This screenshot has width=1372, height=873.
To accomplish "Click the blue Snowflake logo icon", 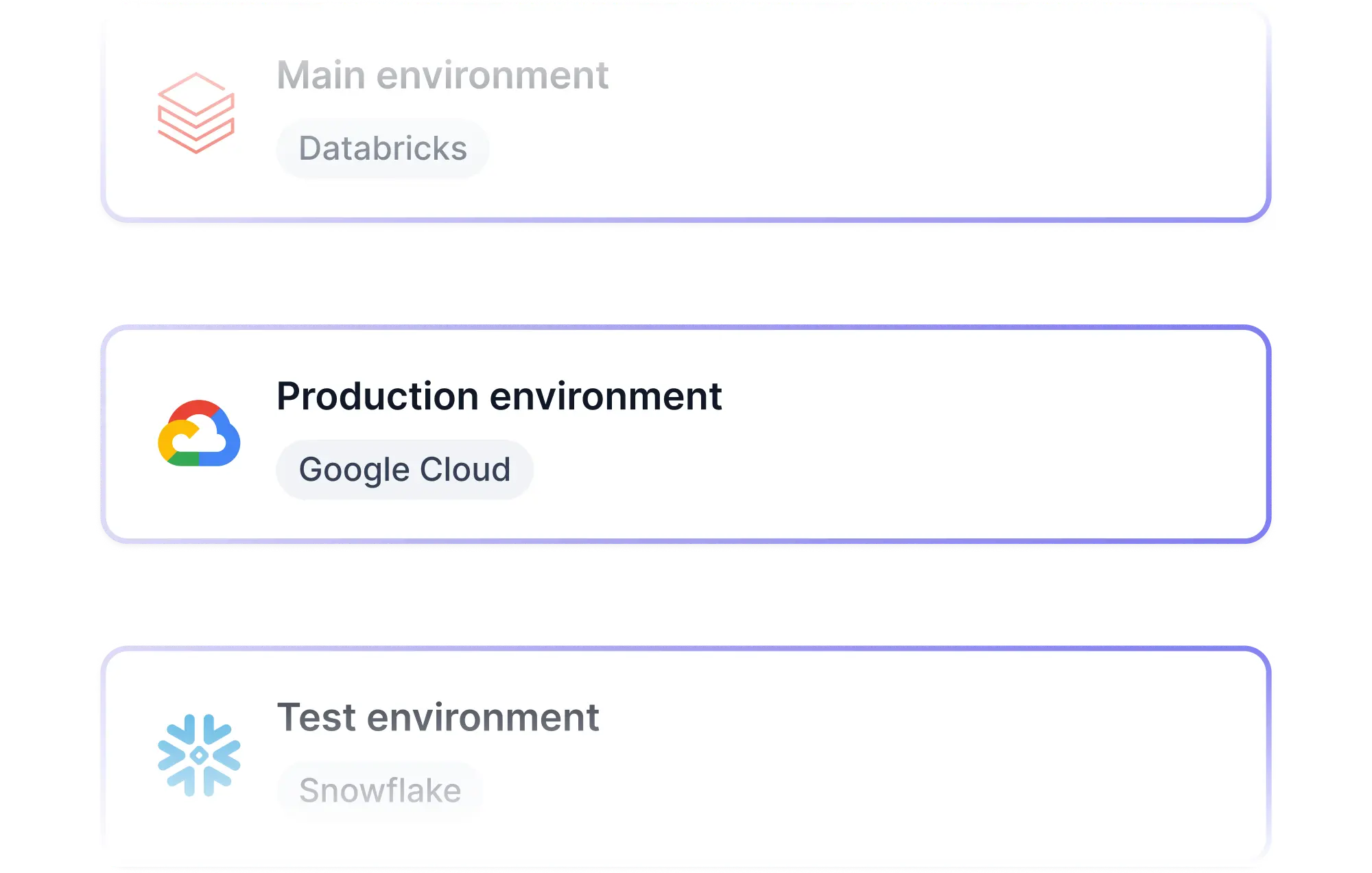I will click(x=199, y=755).
